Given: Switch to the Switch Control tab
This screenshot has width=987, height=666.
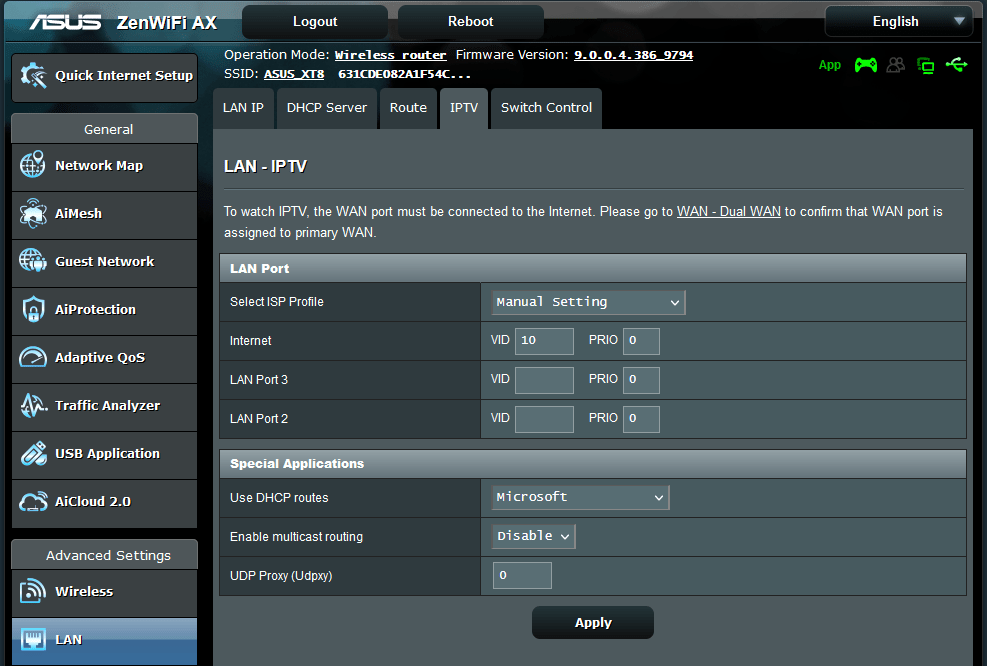Looking at the screenshot, I should (x=545, y=108).
